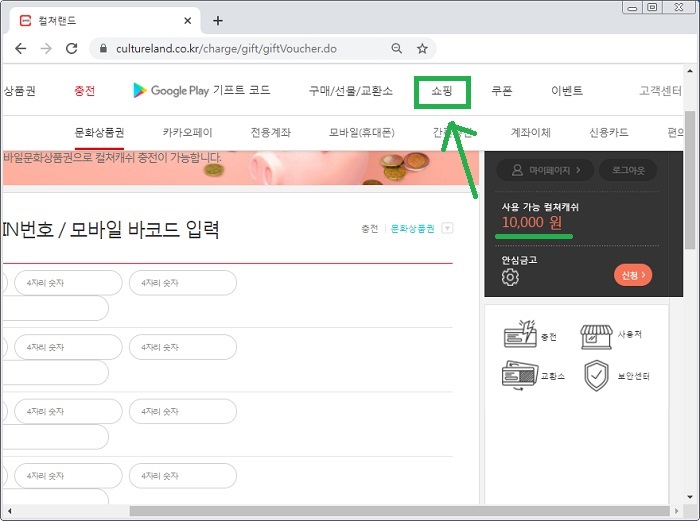Select the 모바일(휴대폰) charge tab

pyautogui.click(x=362, y=133)
